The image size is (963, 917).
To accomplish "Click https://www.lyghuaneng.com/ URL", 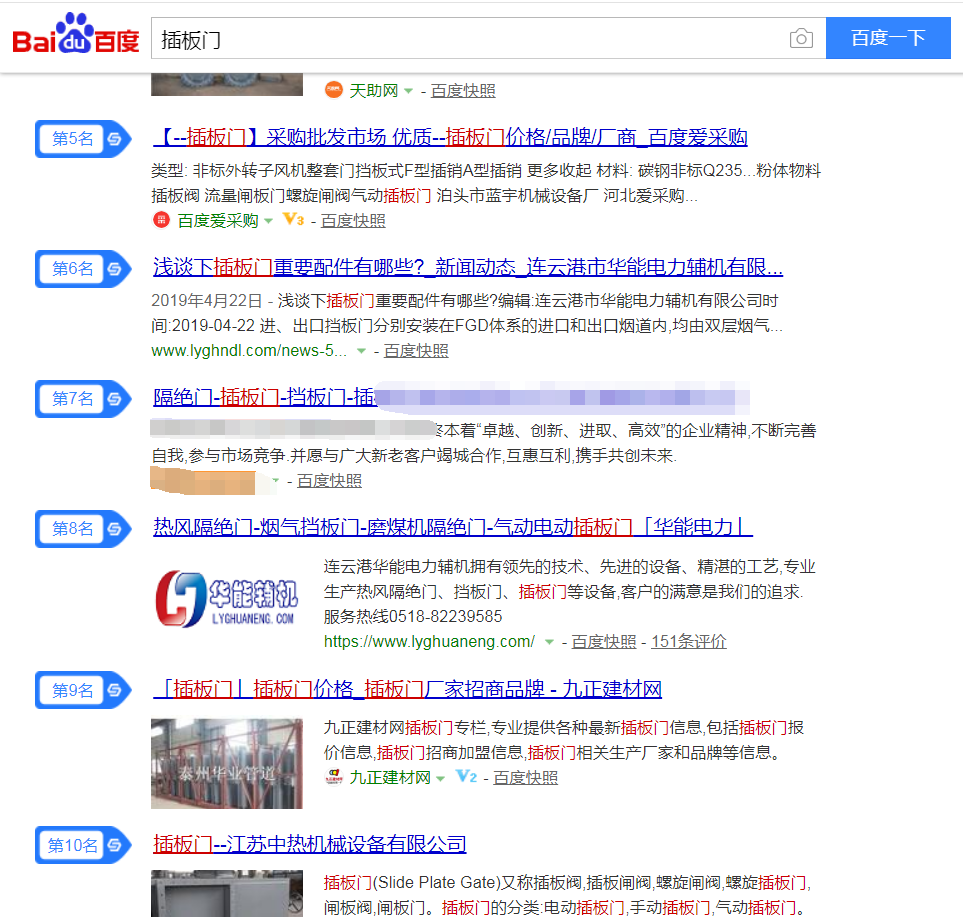I will [429, 642].
